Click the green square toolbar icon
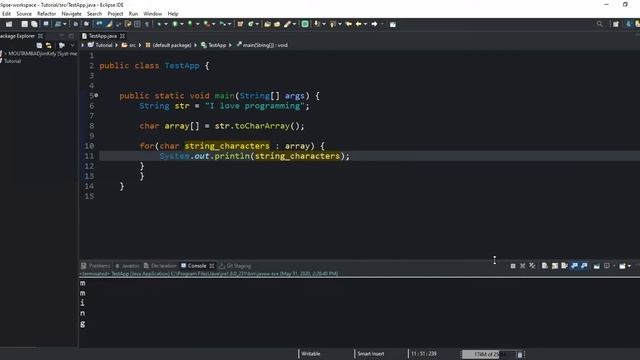Viewport: 640px width, 360px height. click(305, 24)
